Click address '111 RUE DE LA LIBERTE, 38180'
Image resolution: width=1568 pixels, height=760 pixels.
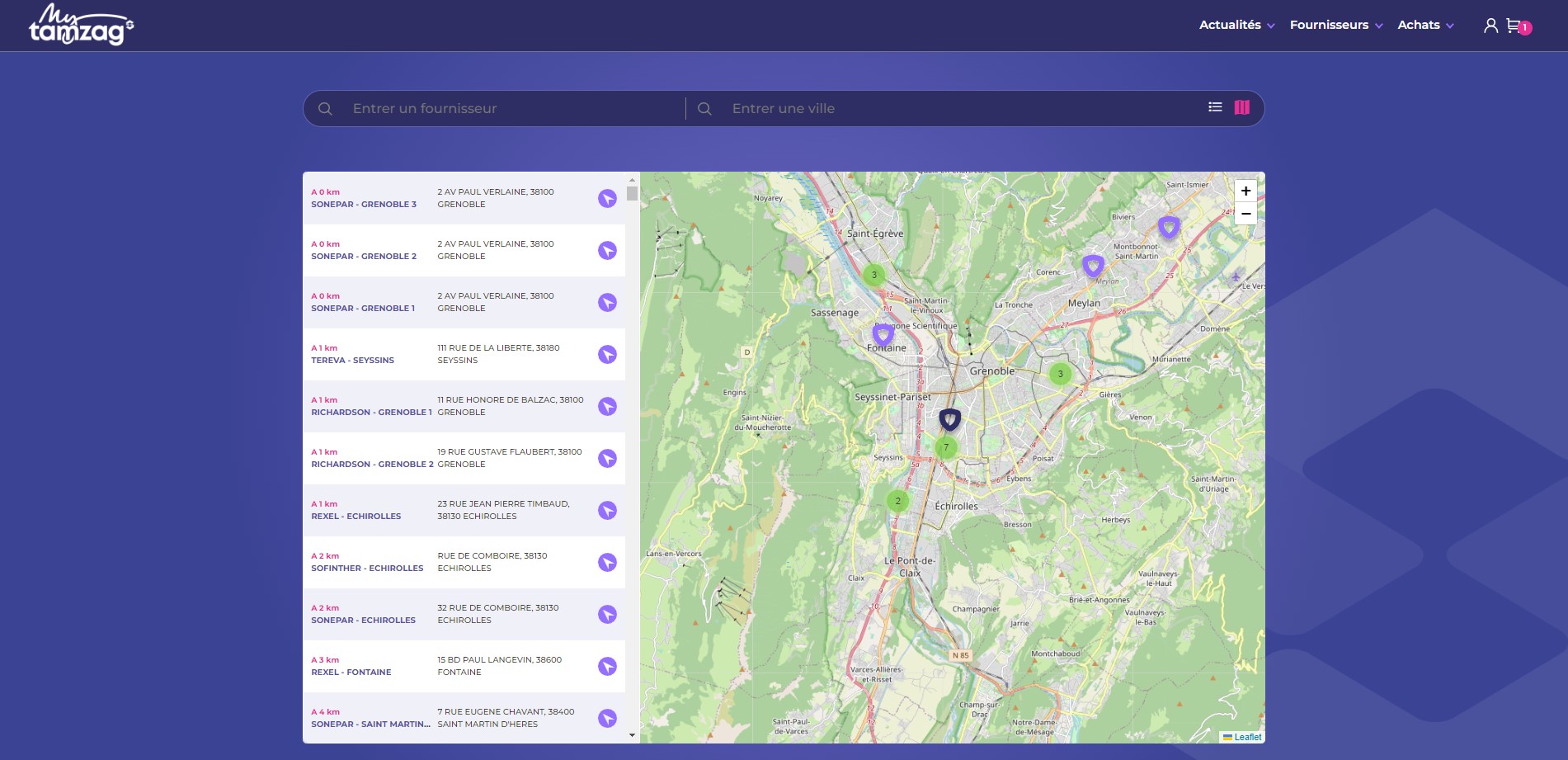[498, 348]
